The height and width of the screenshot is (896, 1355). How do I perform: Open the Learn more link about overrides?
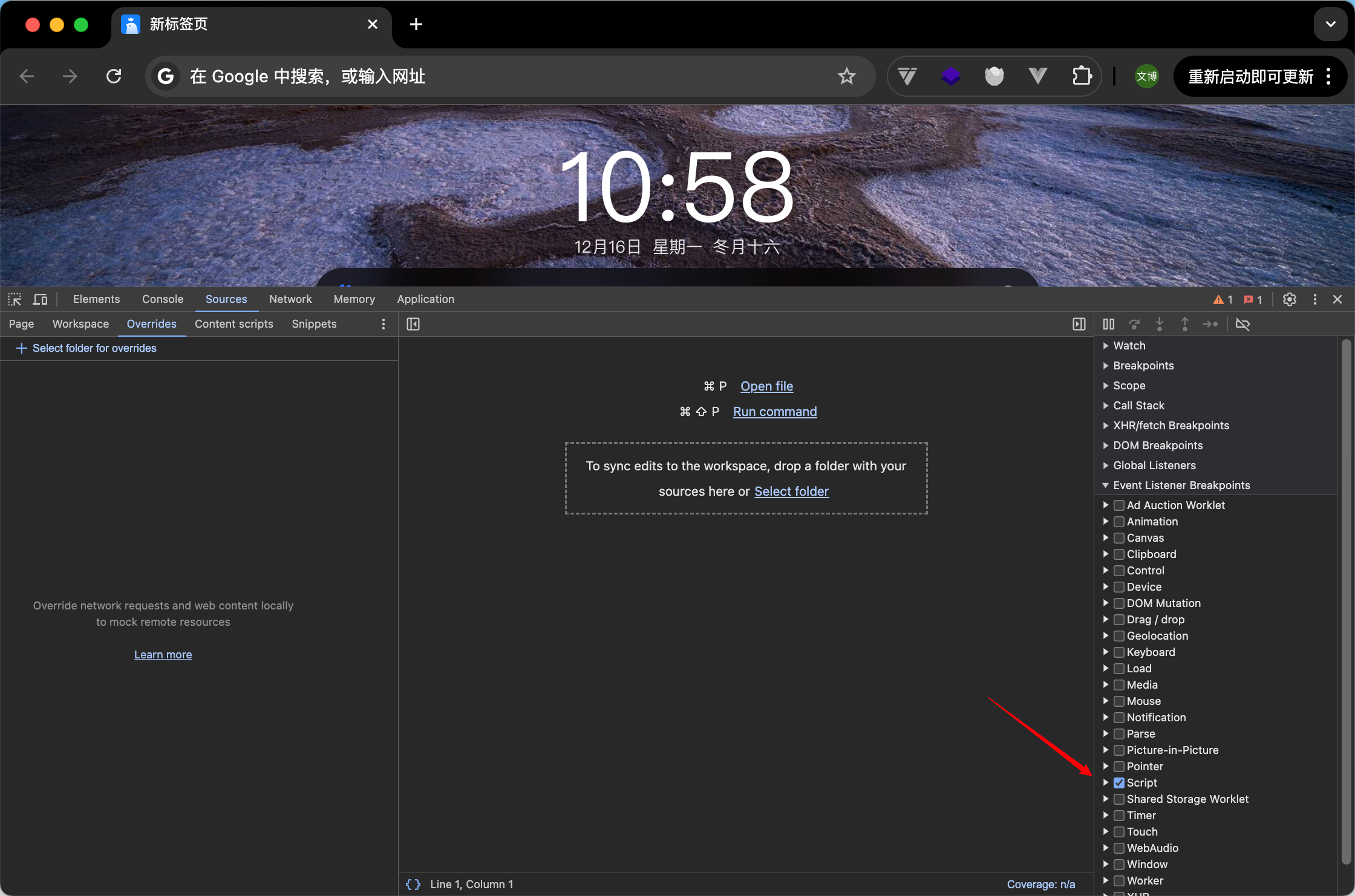click(x=163, y=654)
